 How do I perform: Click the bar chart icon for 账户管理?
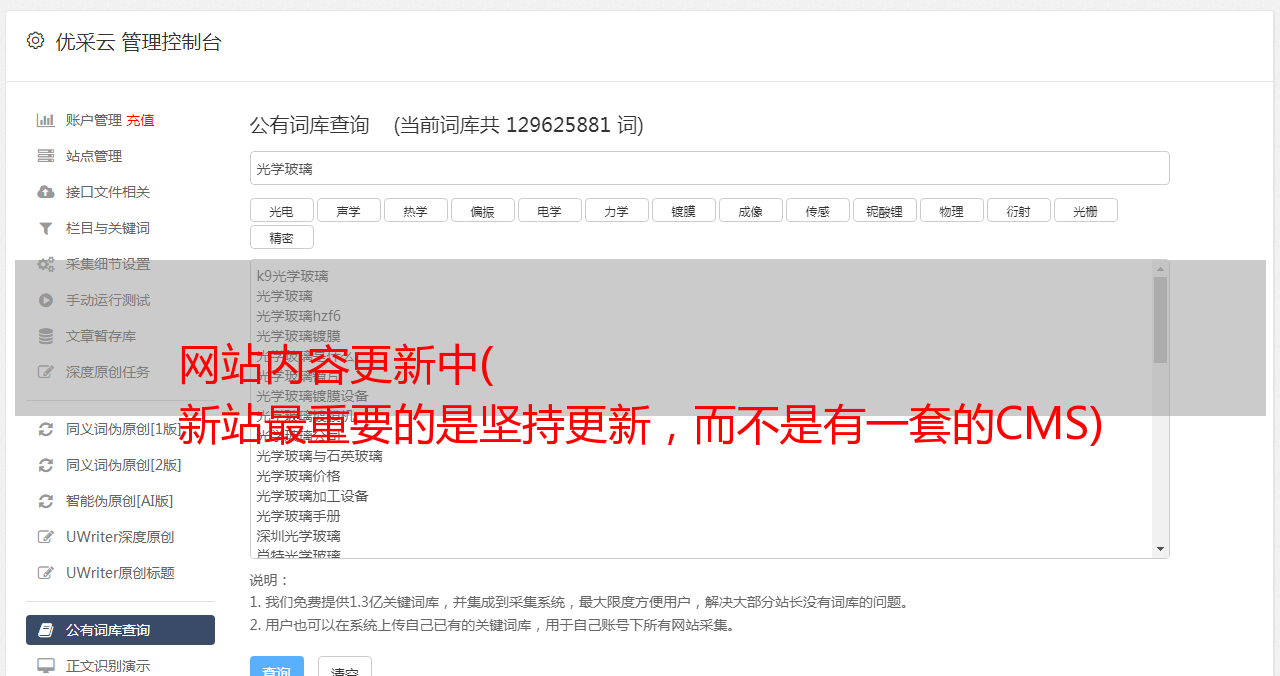(x=45, y=120)
